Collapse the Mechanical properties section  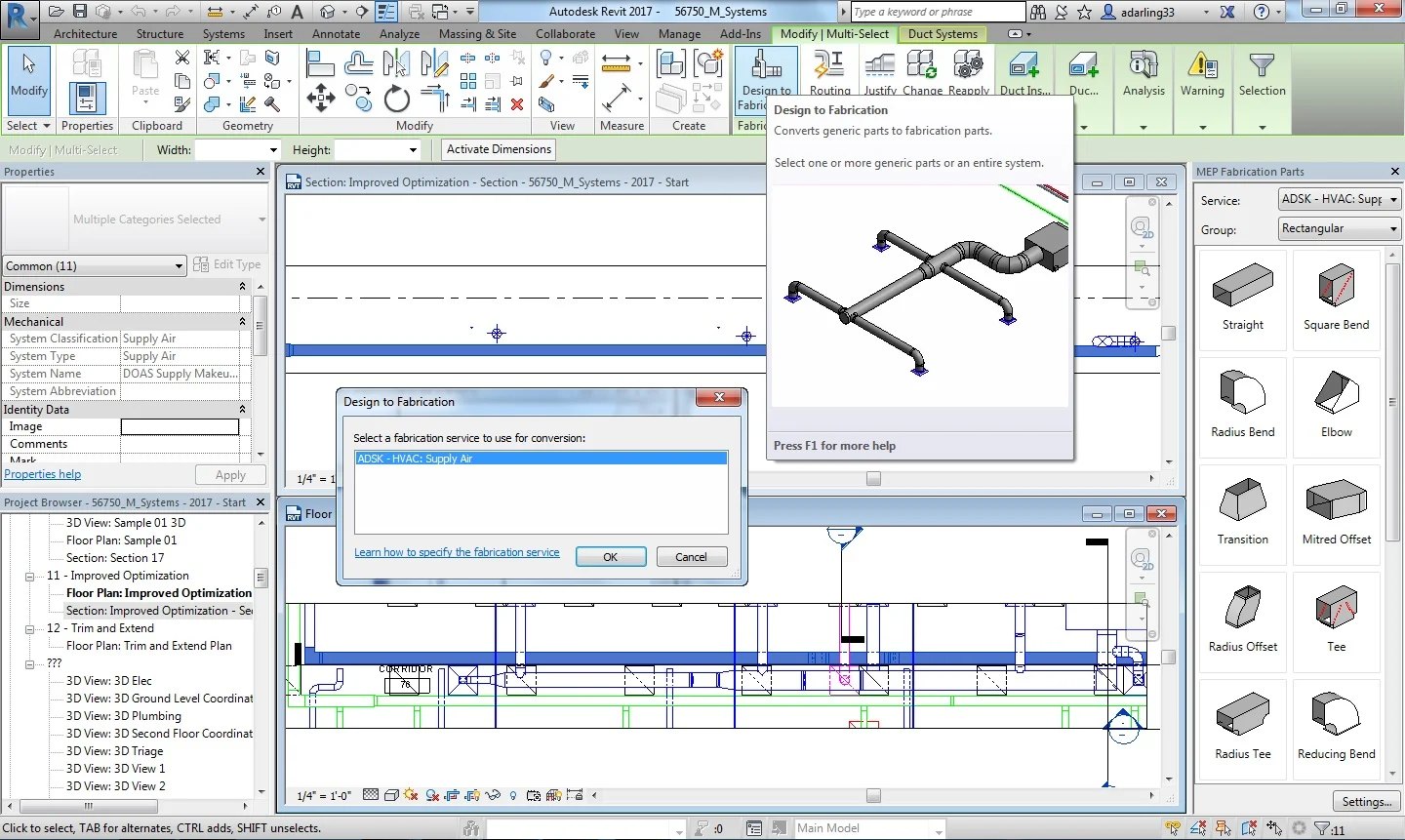point(242,321)
